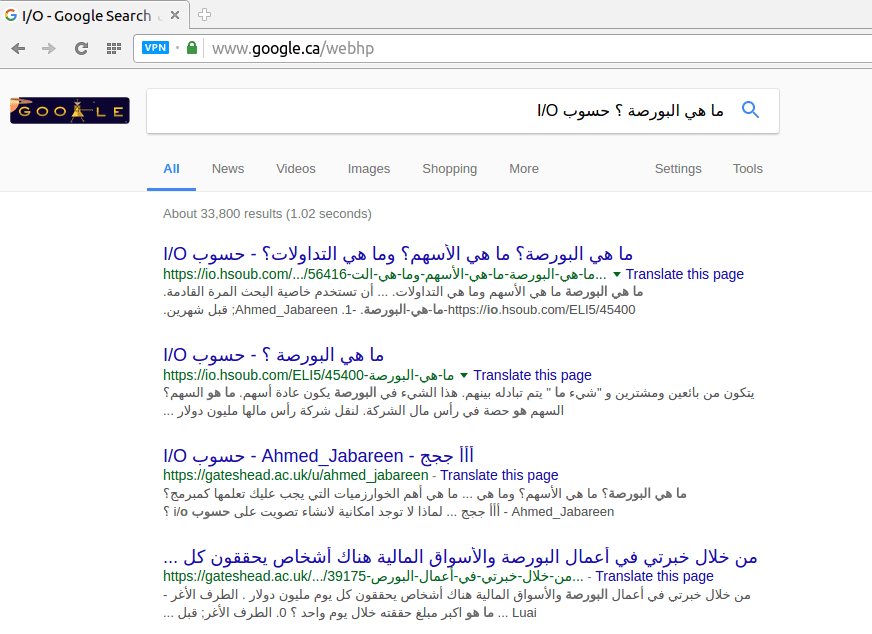Reload the page with the refresh icon
Image resolution: width=872 pixels, height=634 pixels.
coord(82,48)
